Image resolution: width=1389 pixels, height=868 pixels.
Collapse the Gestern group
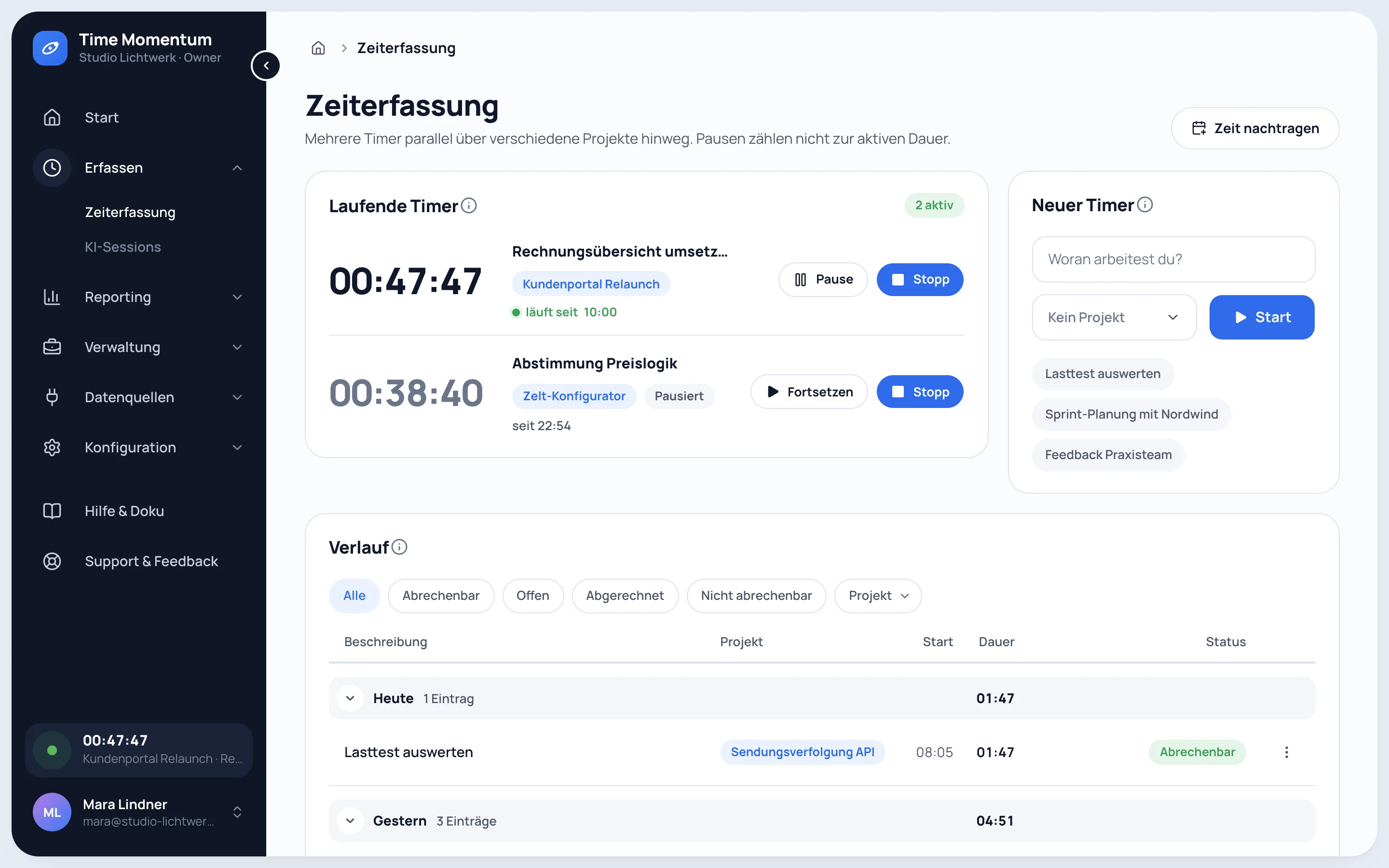pyautogui.click(x=350, y=820)
